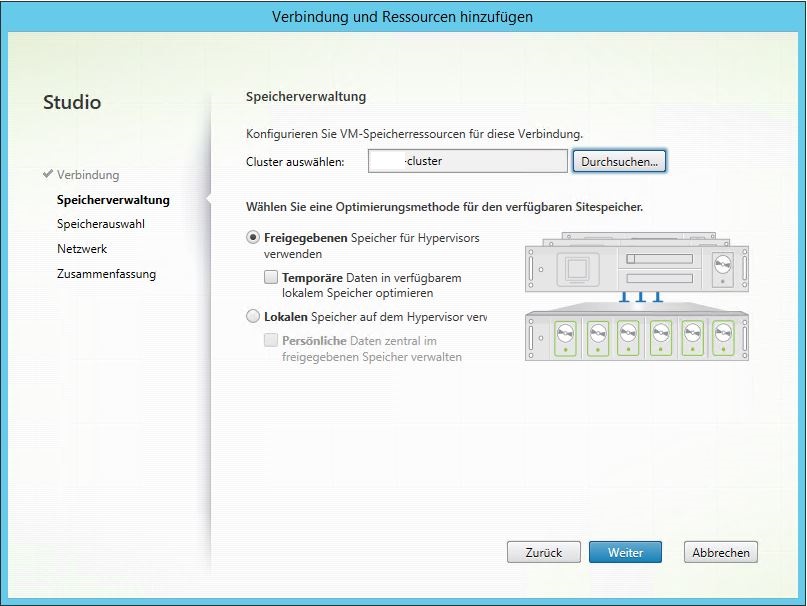Viewport: 807px width, 606px height.
Task: Open the Speicherauswahl step in the sidebar
Action: (x=101, y=224)
